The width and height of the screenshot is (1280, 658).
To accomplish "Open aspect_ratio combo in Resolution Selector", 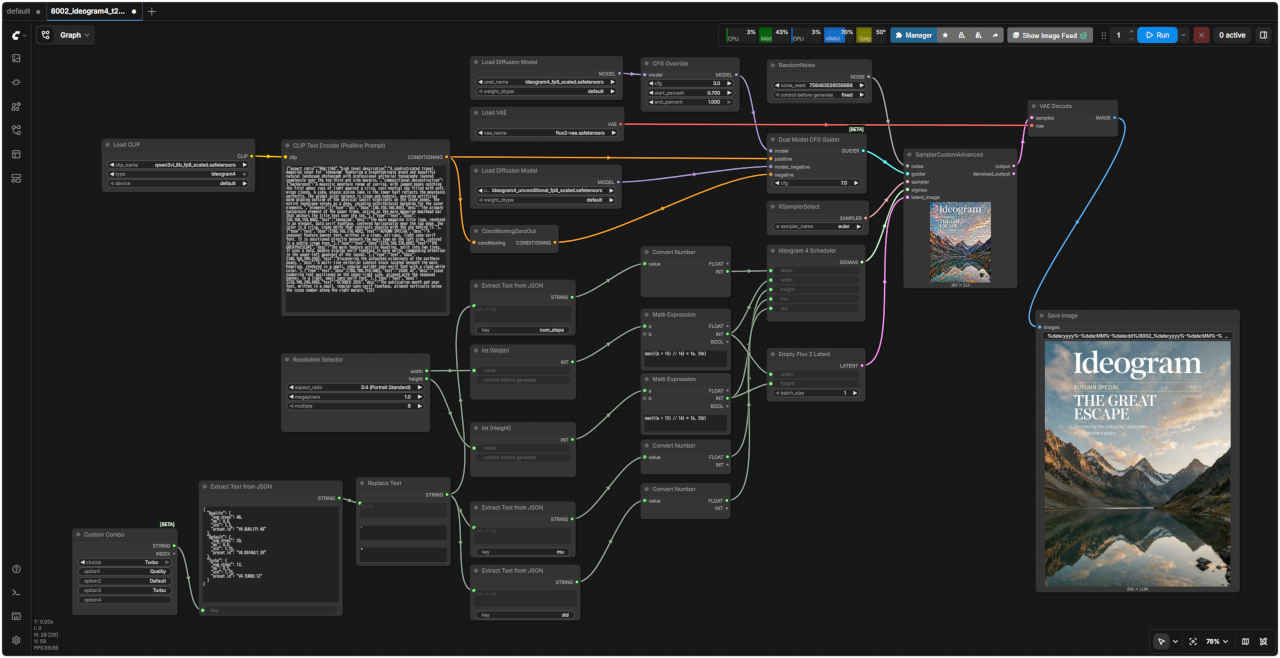I will coord(356,387).
